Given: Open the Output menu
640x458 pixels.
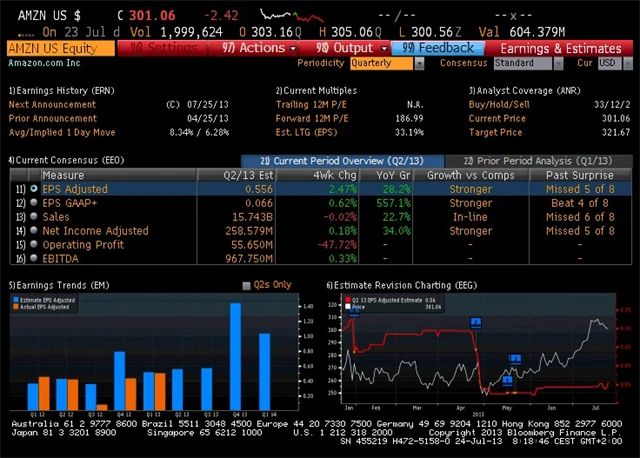Looking at the screenshot, I should (351, 47).
